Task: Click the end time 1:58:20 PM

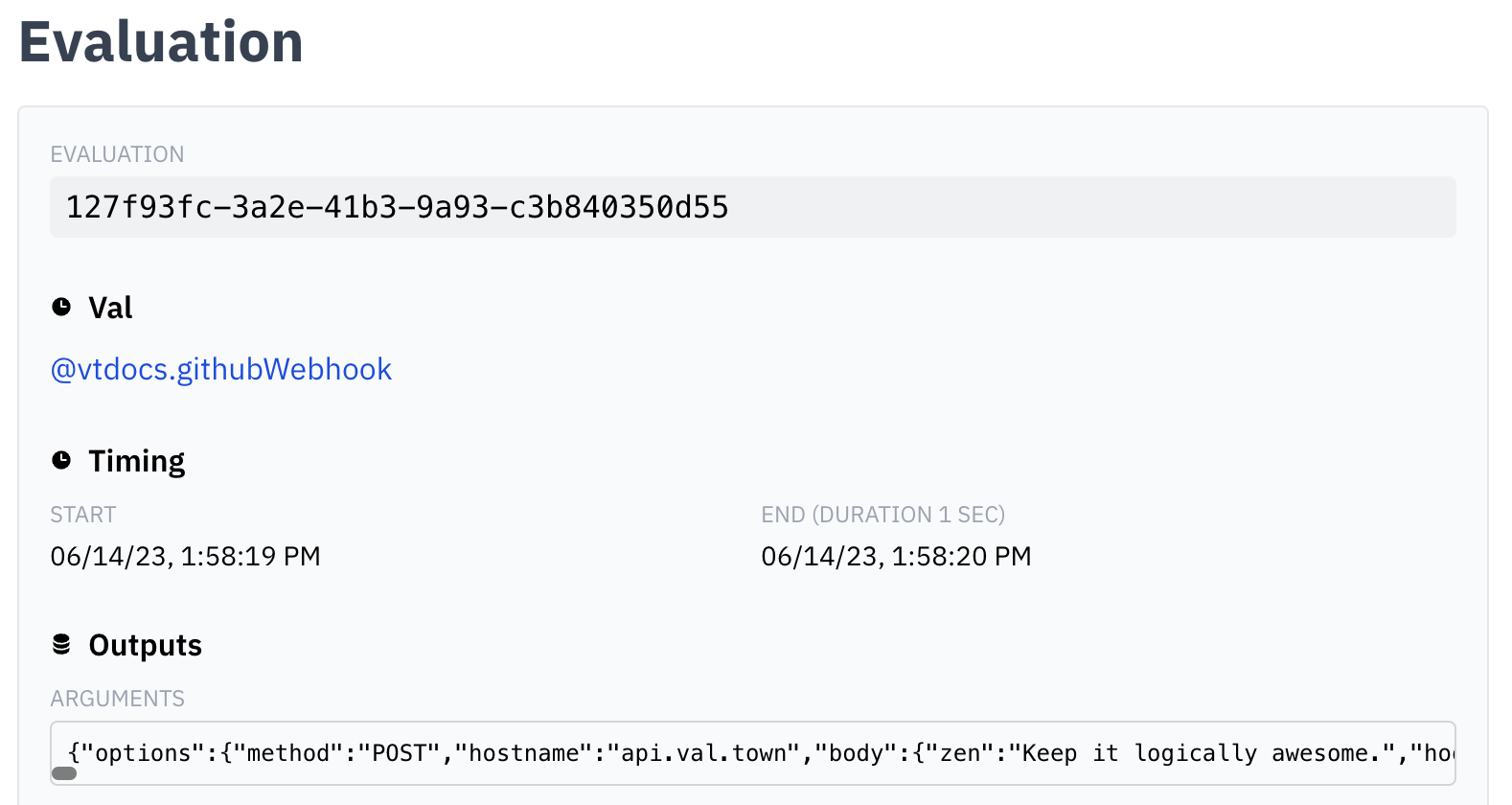Action: pos(961,557)
